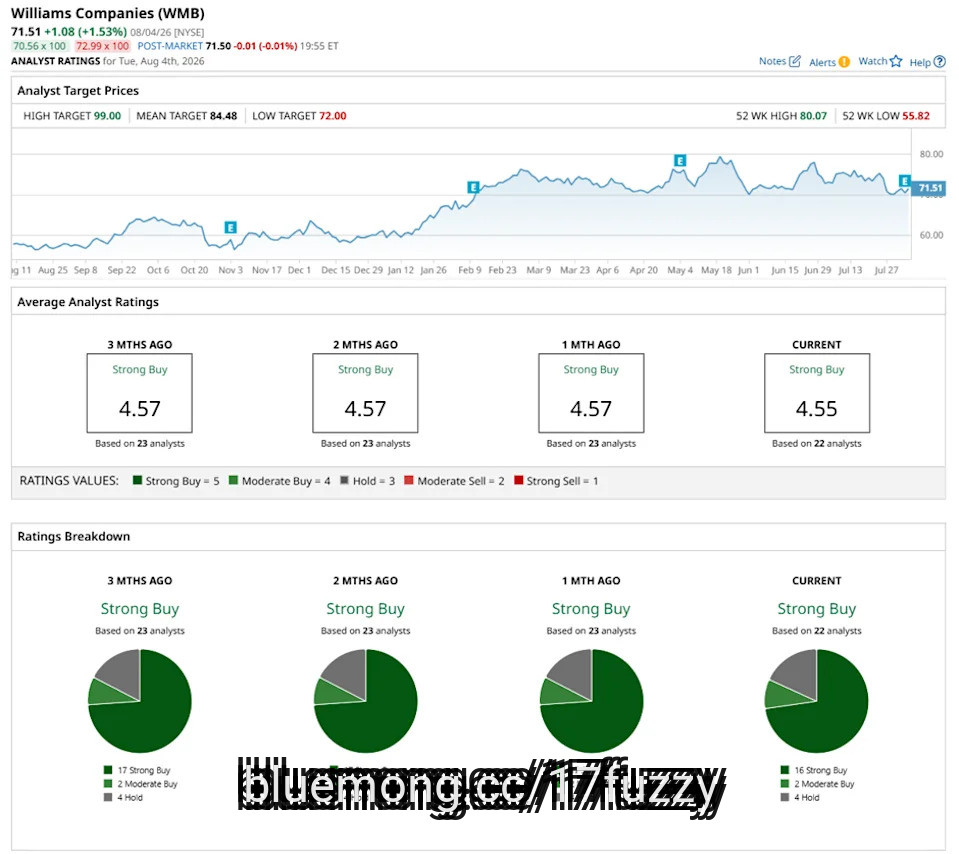This screenshot has height=854, width=959.
Task: Click the 71.51 current price chart label
Action: (929, 188)
